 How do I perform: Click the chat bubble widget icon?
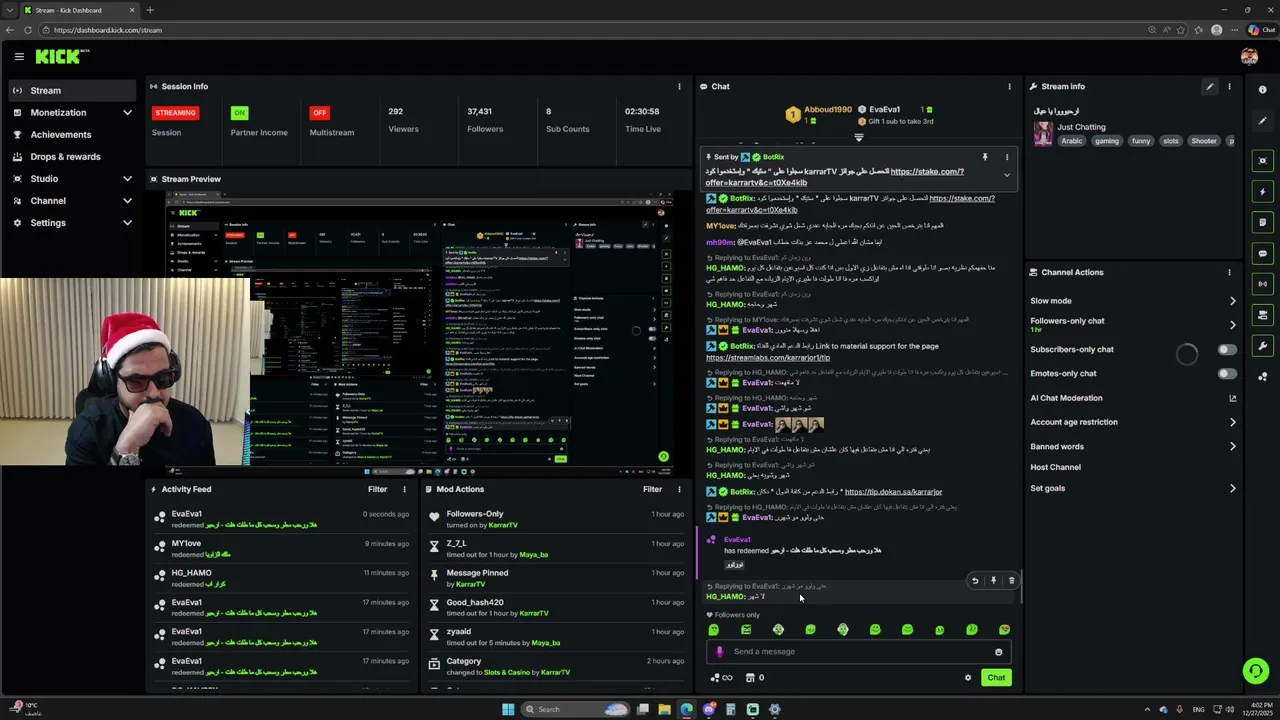(1263, 253)
